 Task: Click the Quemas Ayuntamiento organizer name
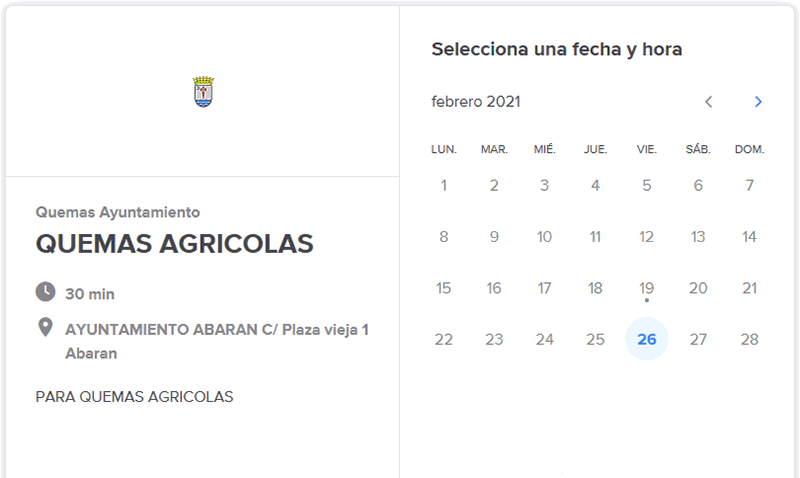[x=118, y=212]
